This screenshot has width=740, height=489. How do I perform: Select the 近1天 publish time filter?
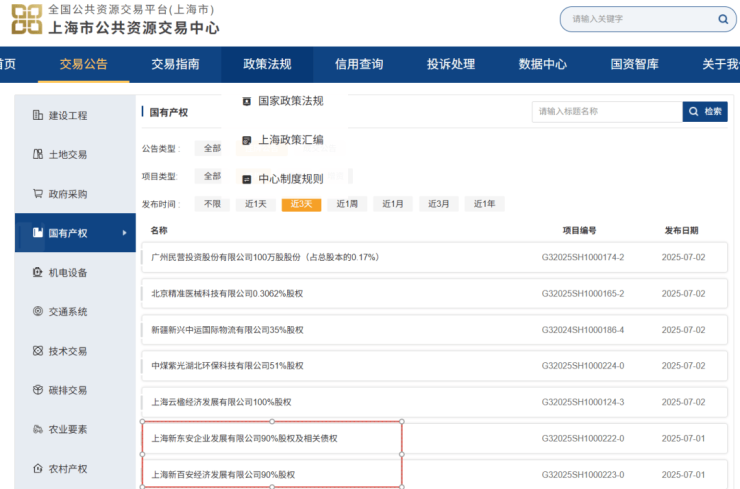(255, 204)
